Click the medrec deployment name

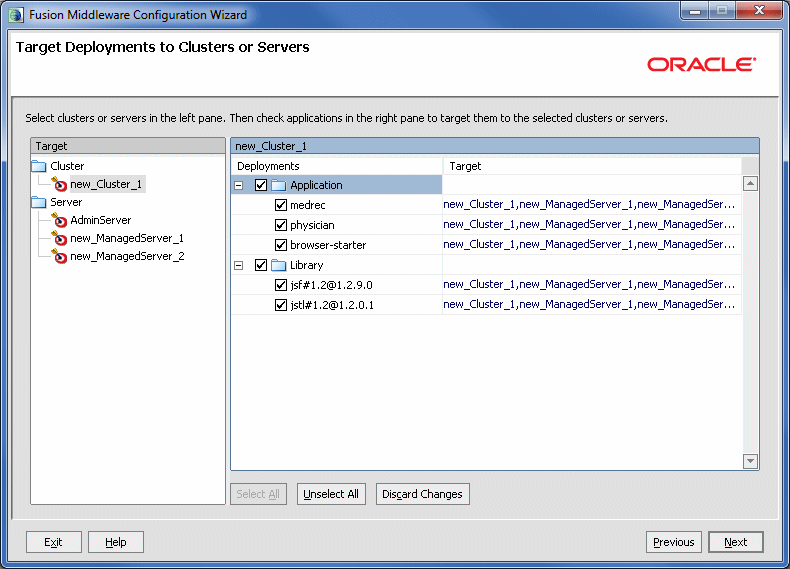tap(308, 205)
